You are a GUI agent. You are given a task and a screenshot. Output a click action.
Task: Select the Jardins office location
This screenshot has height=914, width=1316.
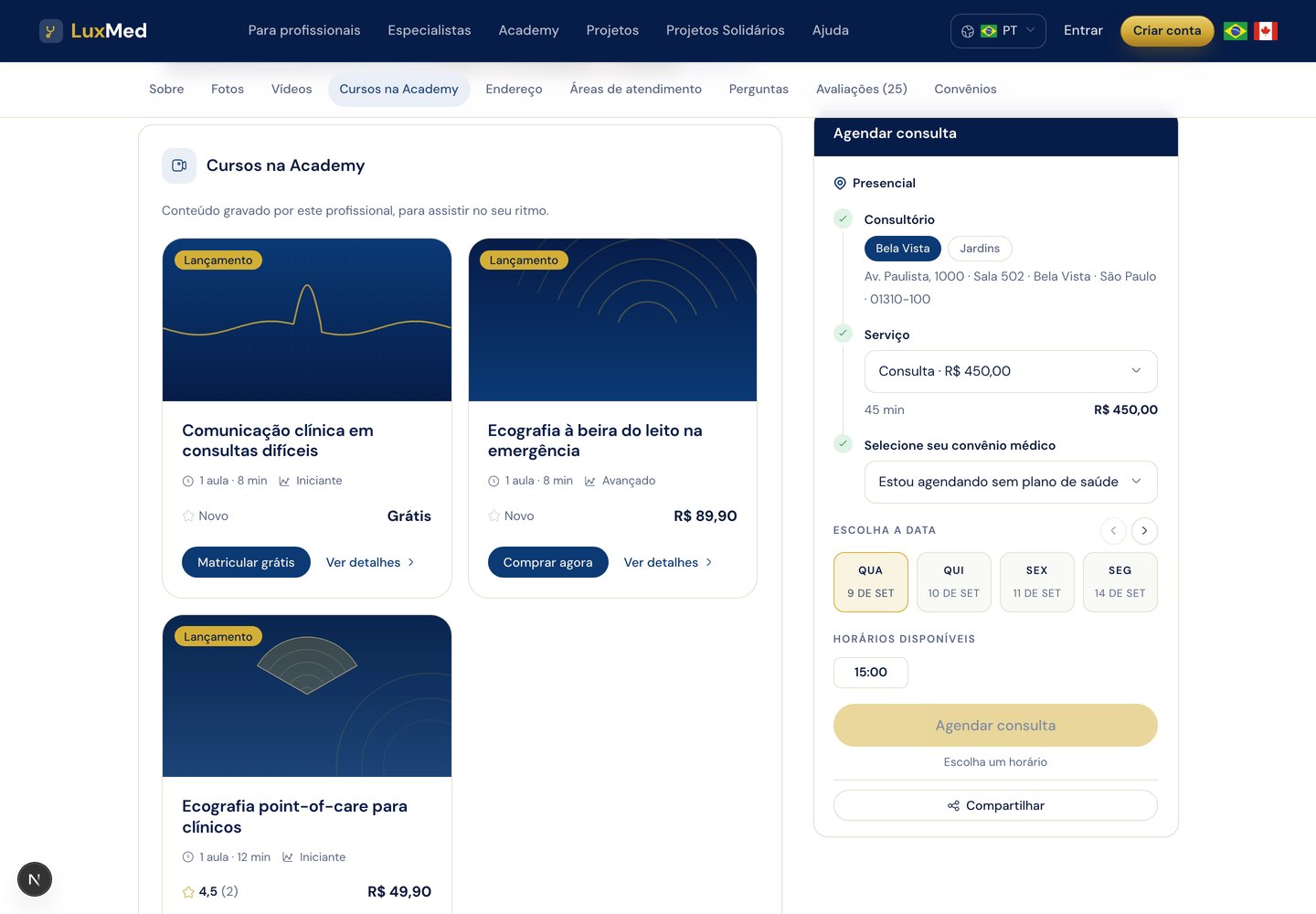pyautogui.click(x=980, y=249)
